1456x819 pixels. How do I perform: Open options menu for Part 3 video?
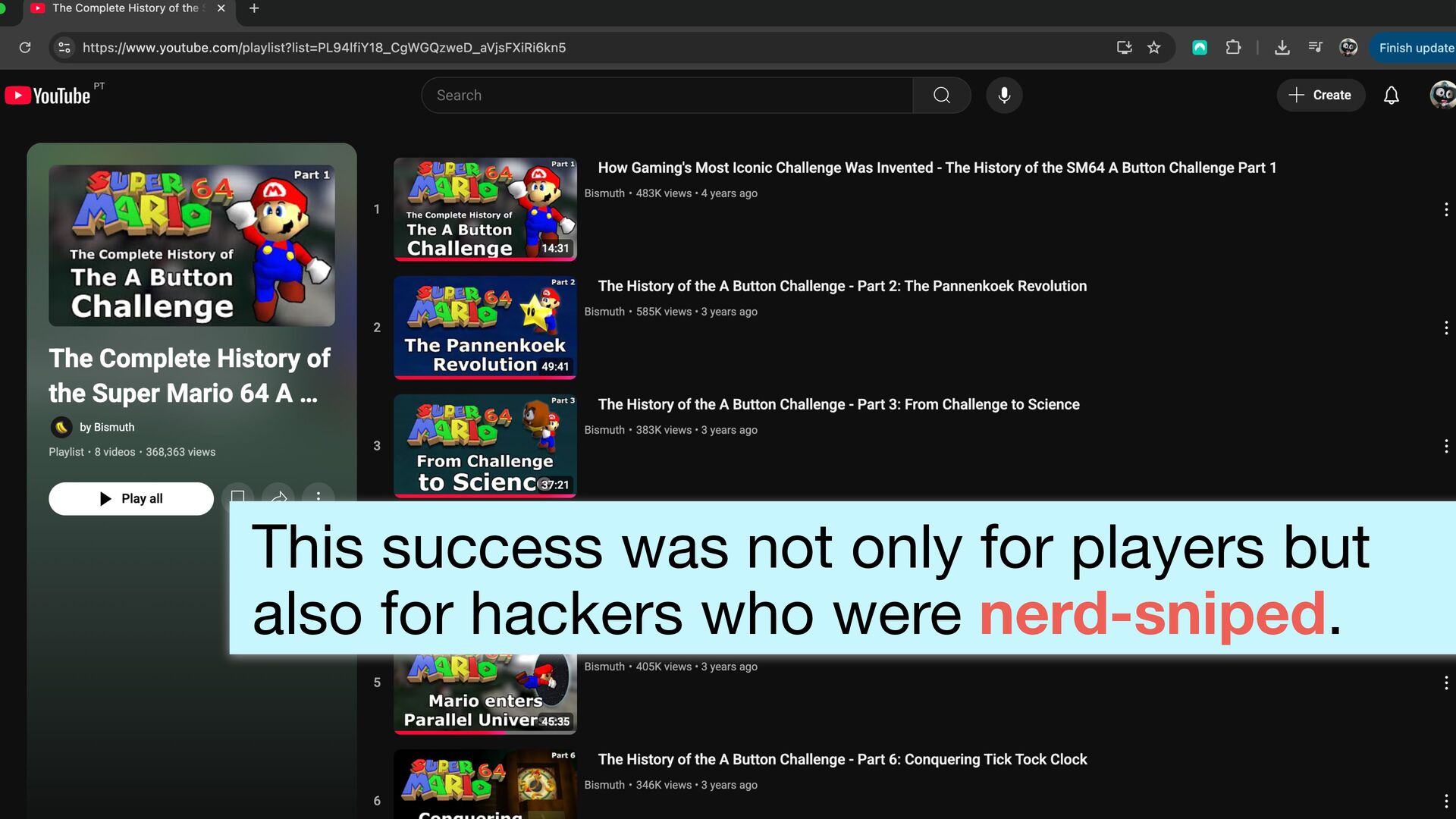point(1445,446)
